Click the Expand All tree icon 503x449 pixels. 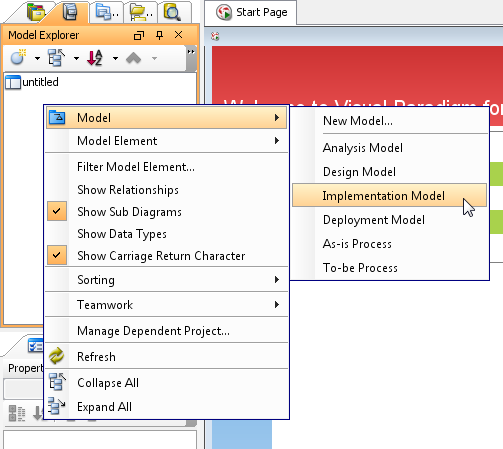click(x=56, y=406)
